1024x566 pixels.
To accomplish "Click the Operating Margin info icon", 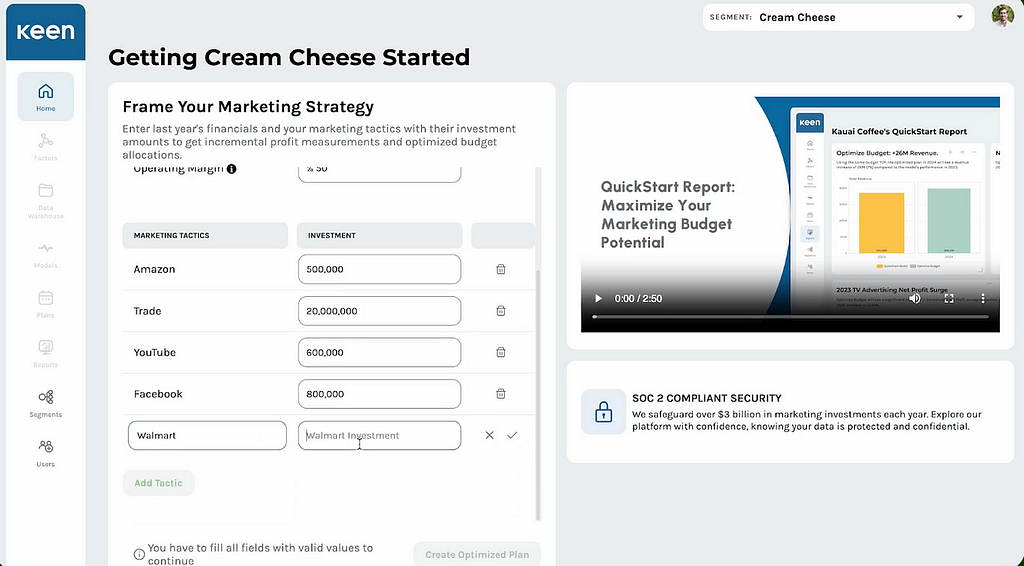I will 231,169.
